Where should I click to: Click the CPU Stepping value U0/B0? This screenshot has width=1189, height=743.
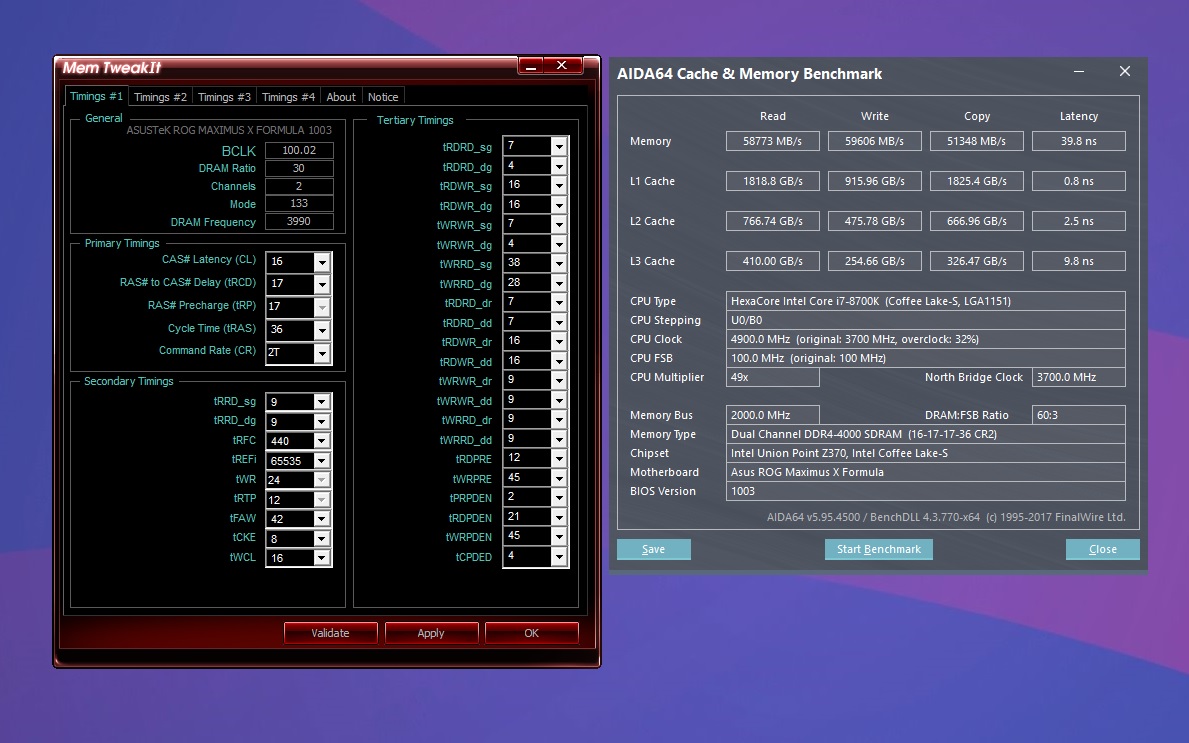click(926, 320)
